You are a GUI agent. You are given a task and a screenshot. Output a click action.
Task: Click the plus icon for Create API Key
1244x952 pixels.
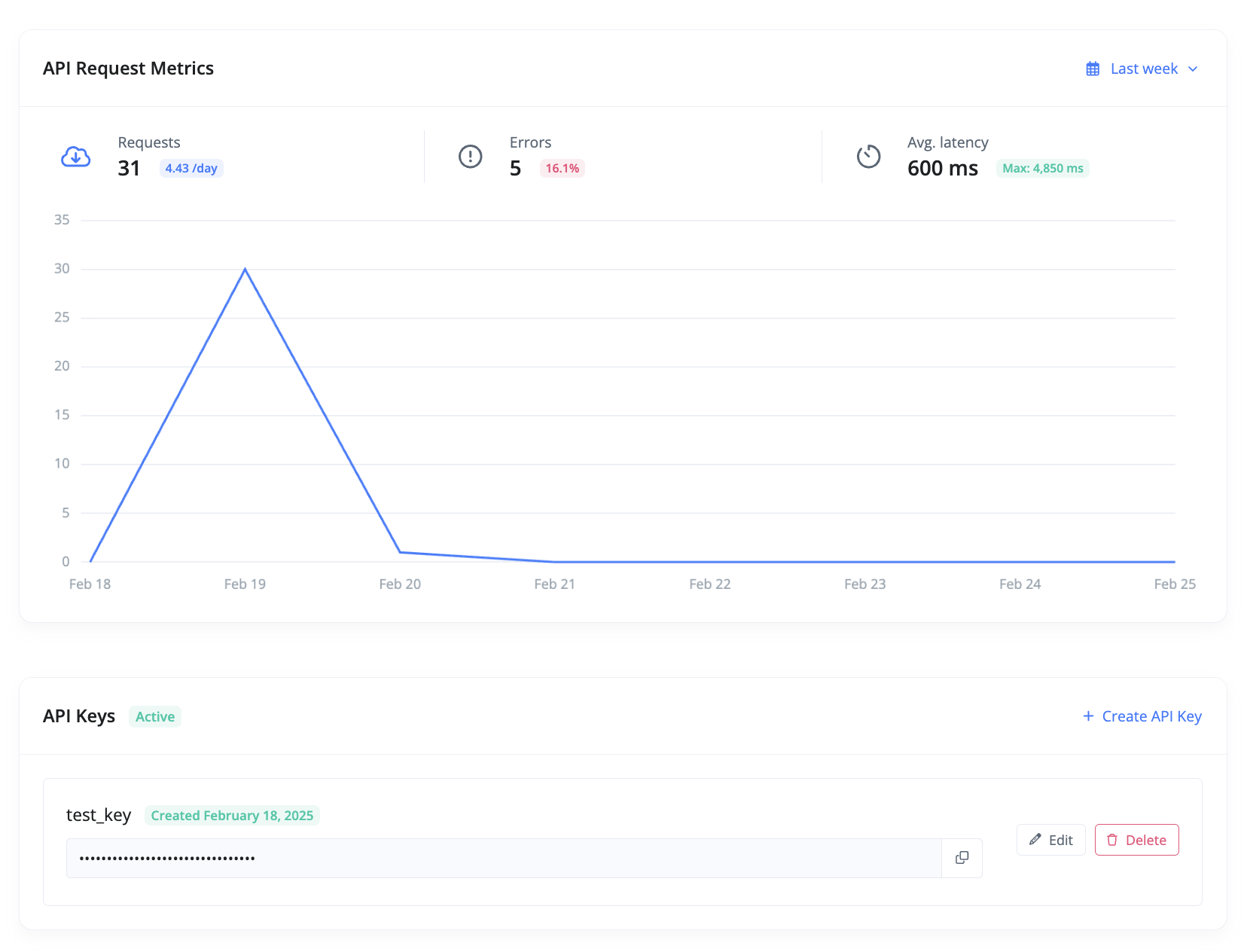(x=1088, y=716)
